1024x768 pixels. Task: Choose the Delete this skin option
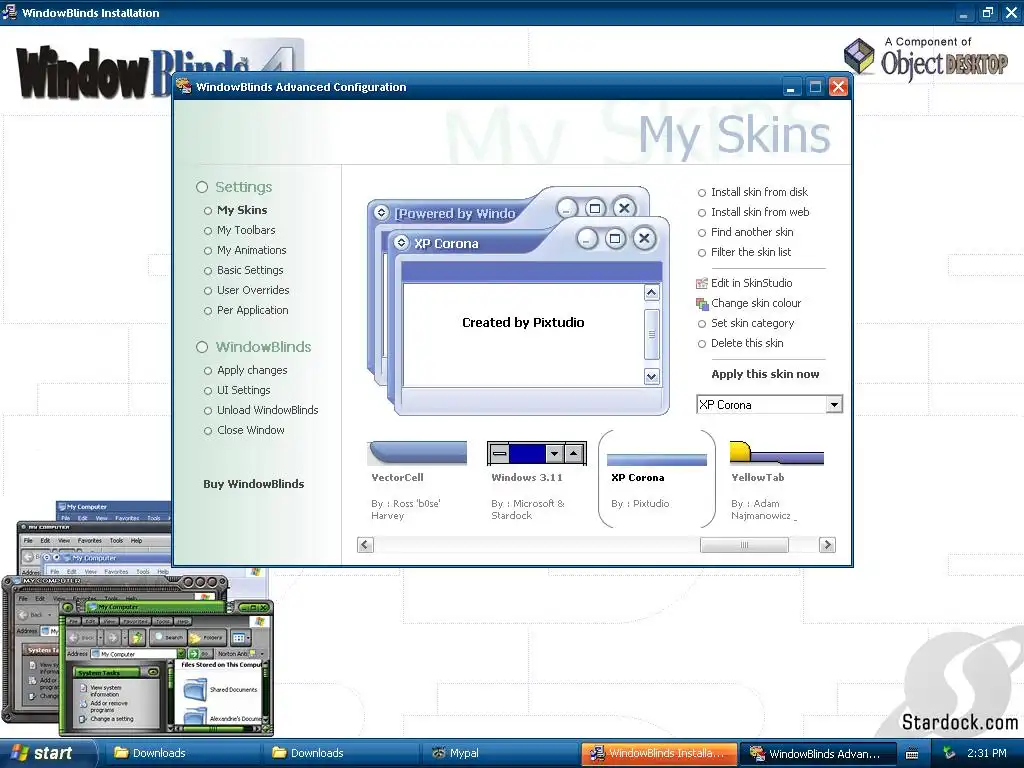[741, 344]
